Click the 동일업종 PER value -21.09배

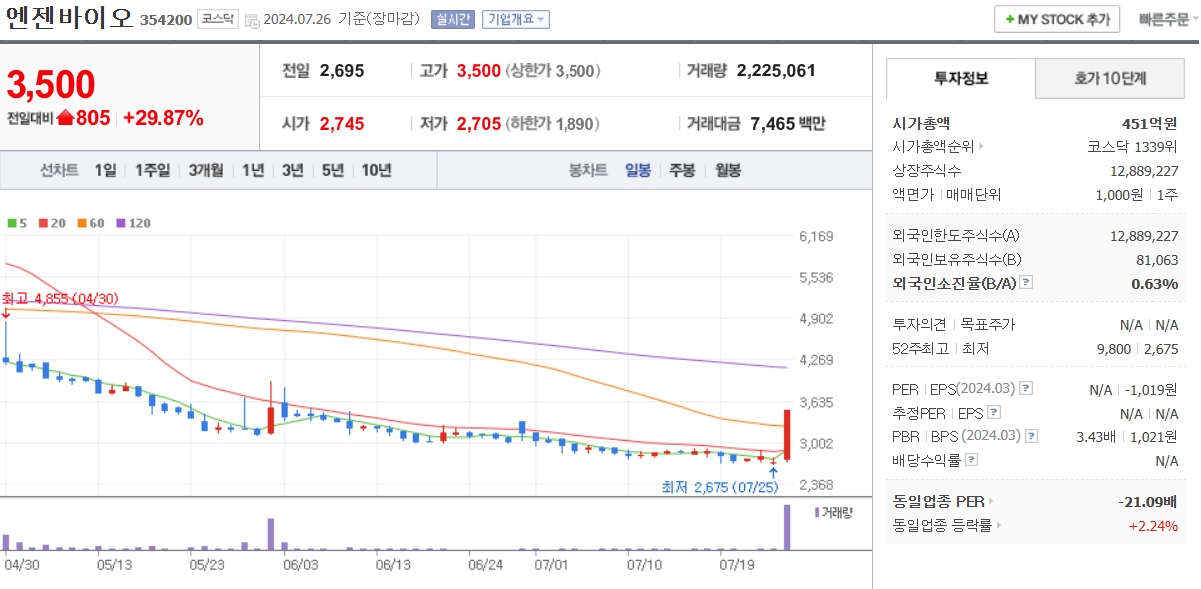[x=1148, y=501]
